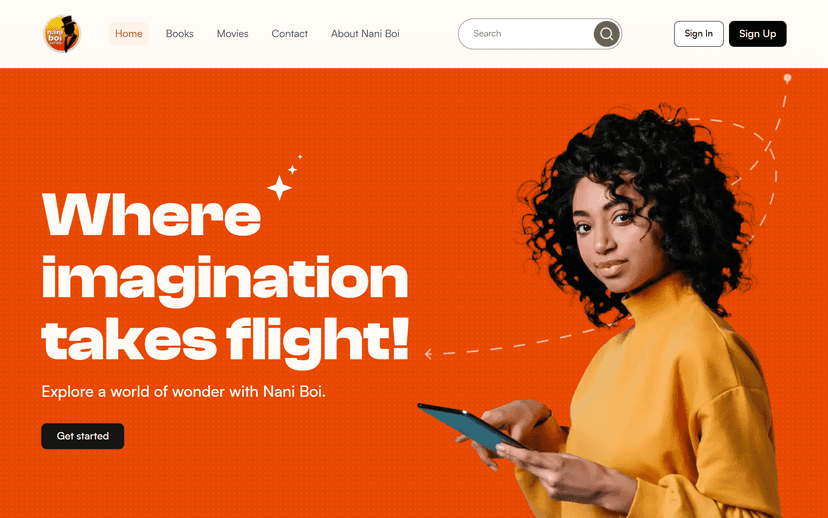Click the large sparkle star icon
Viewport: 828px width, 518px height.
pos(279,187)
